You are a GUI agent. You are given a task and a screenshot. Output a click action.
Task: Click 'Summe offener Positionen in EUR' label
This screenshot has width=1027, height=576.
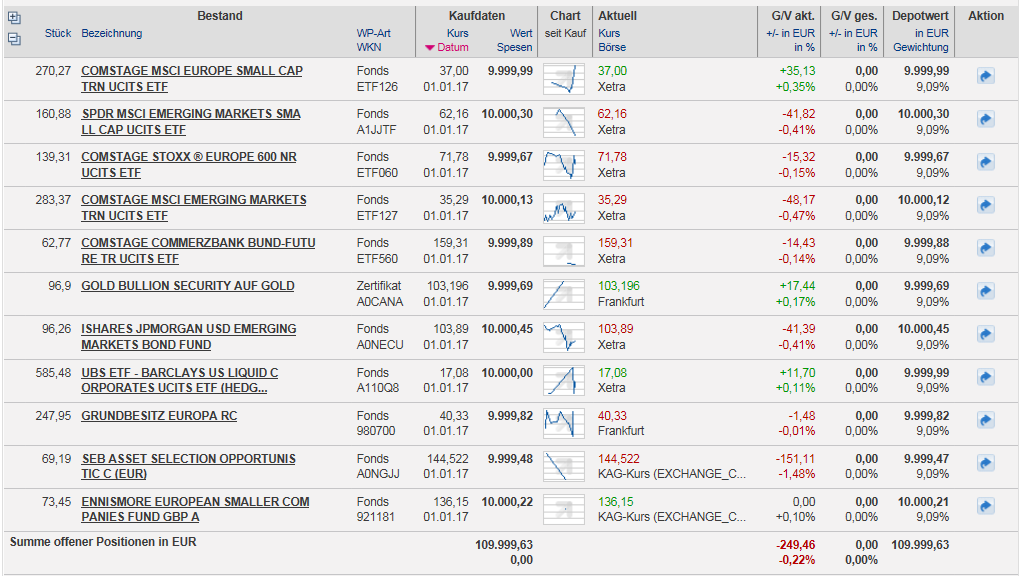pyautogui.click(x=103, y=542)
